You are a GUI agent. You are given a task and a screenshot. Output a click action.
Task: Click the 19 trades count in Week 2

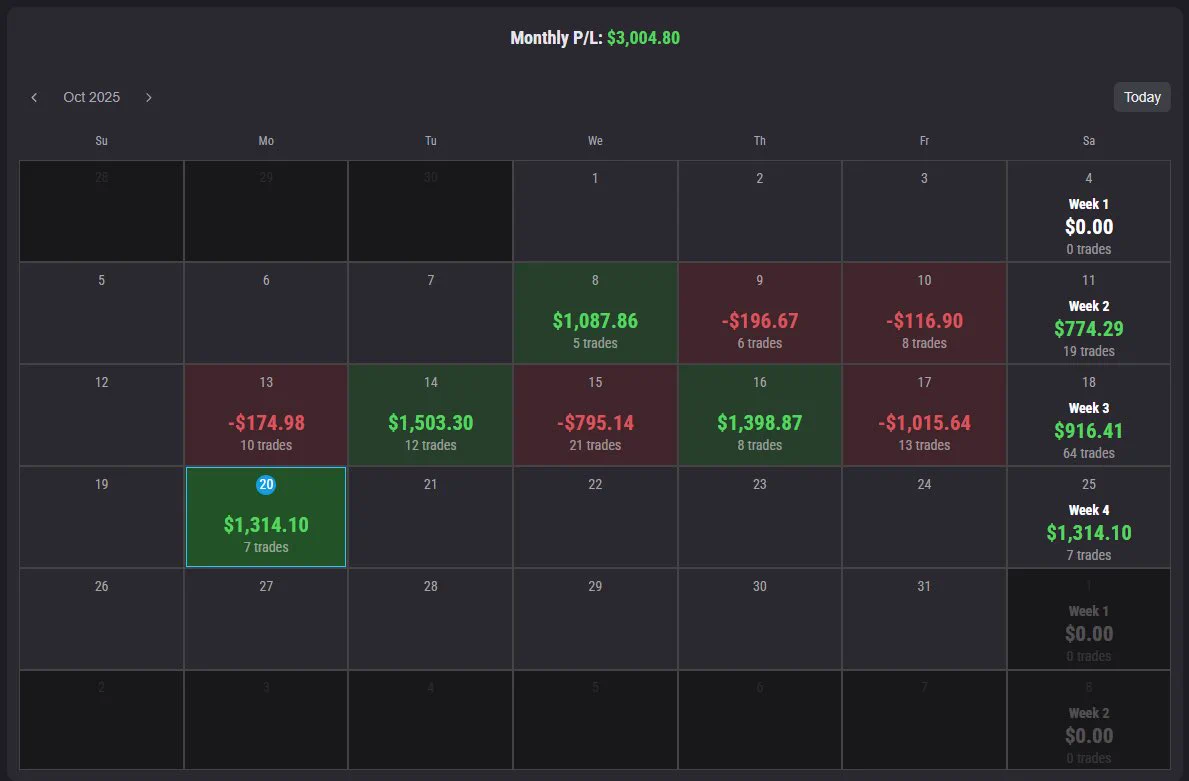1089,351
